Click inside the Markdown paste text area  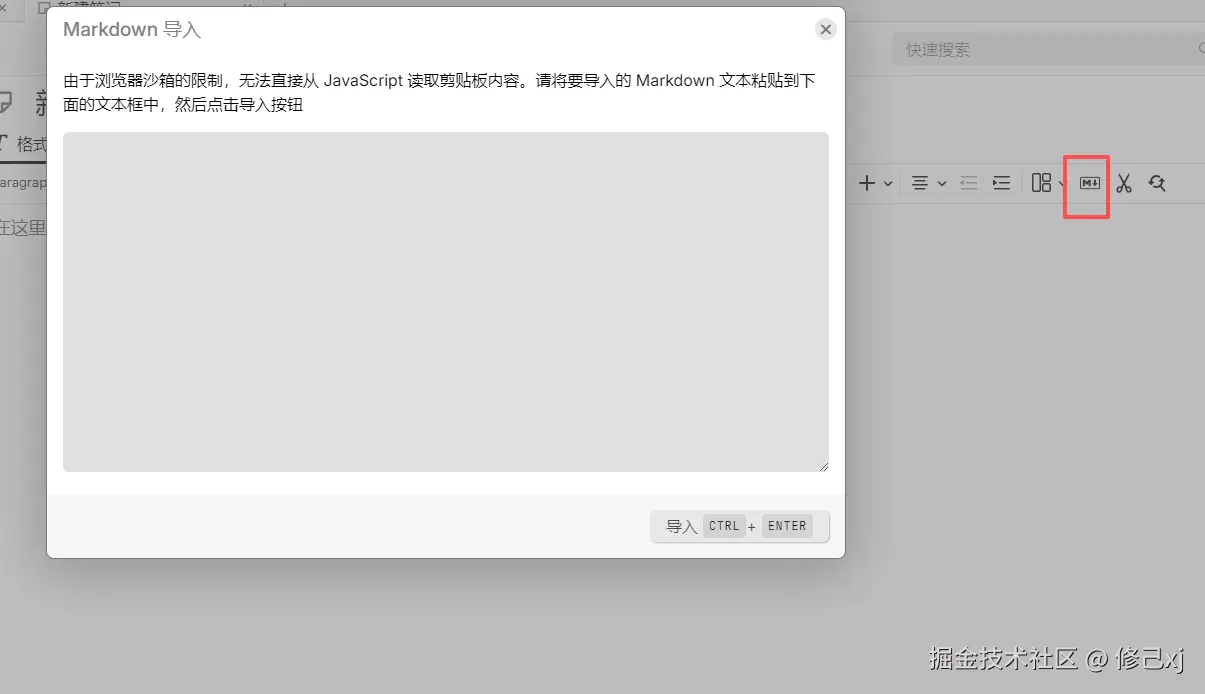pos(445,300)
